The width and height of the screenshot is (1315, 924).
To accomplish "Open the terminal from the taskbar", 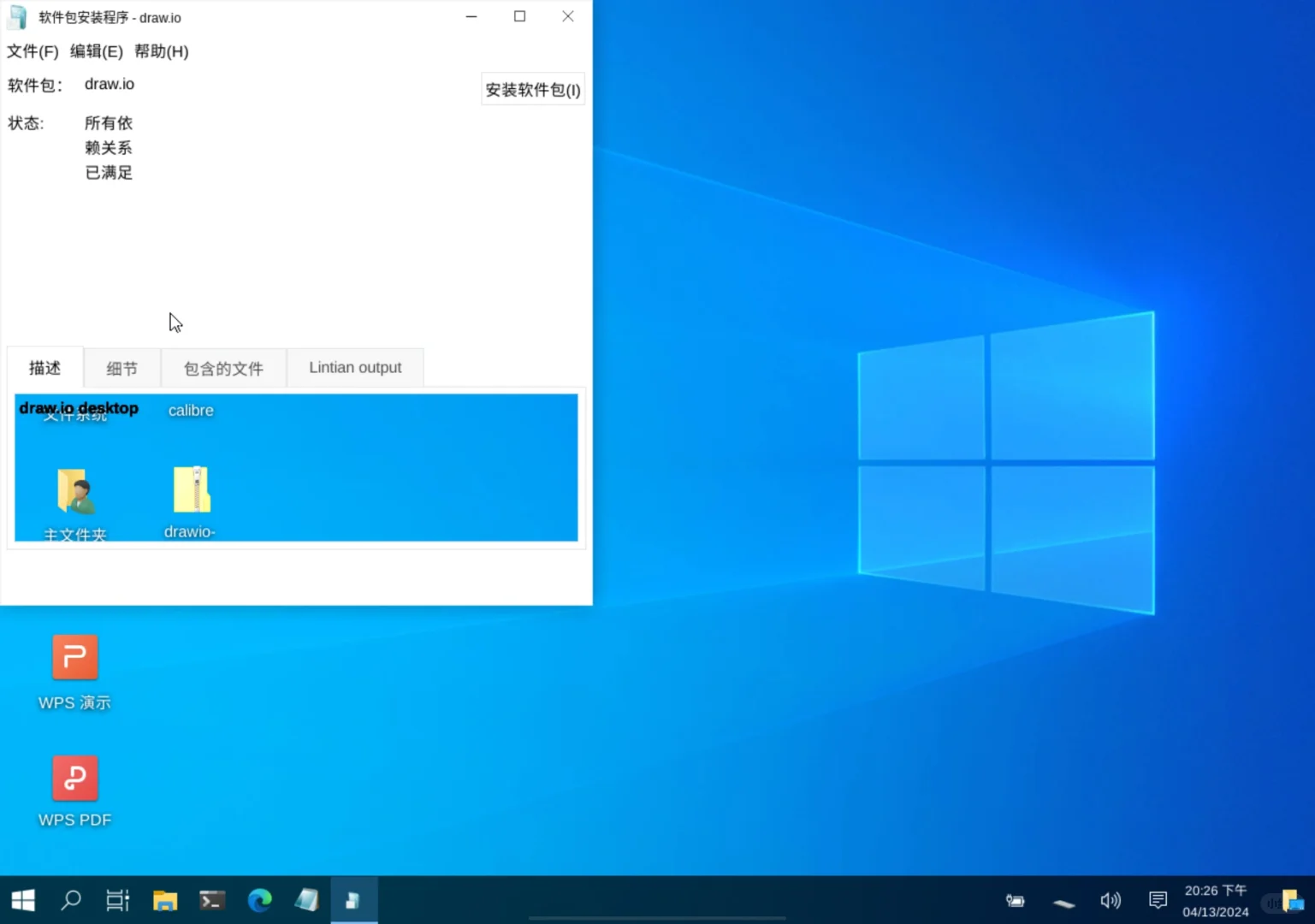I will [x=212, y=900].
